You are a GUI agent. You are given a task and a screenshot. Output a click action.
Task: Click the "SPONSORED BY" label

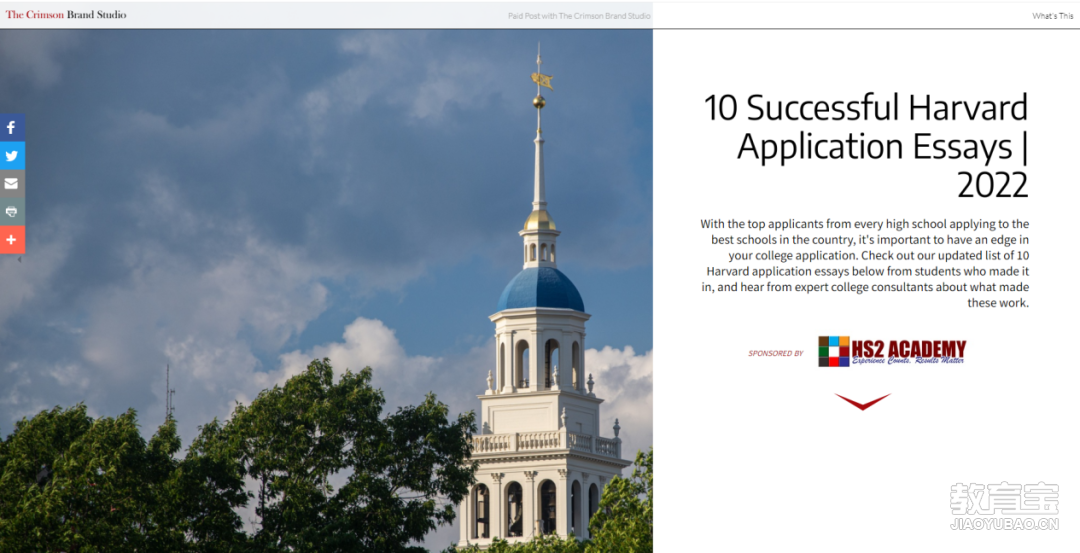tap(776, 353)
